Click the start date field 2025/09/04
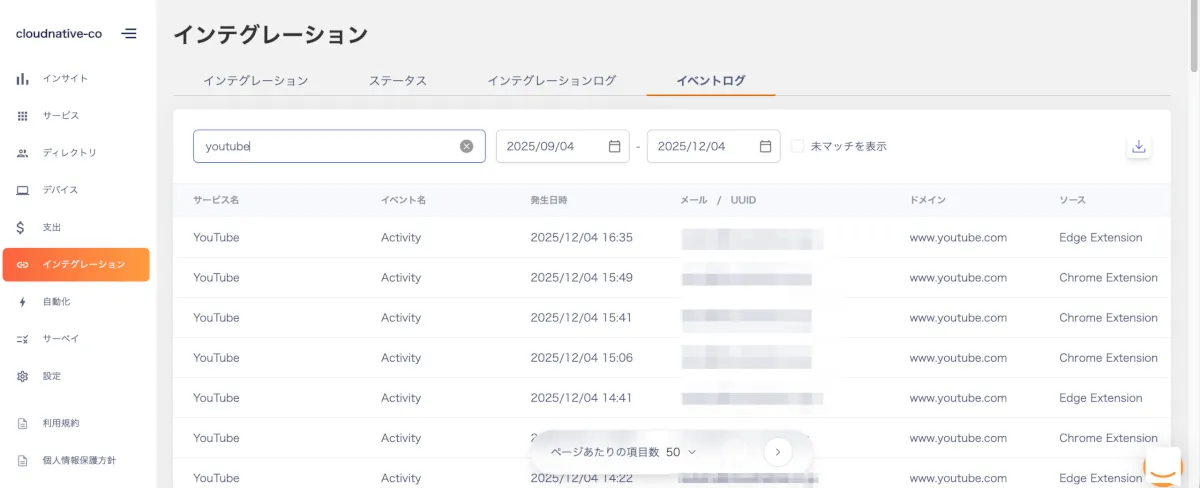 [563, 146]
